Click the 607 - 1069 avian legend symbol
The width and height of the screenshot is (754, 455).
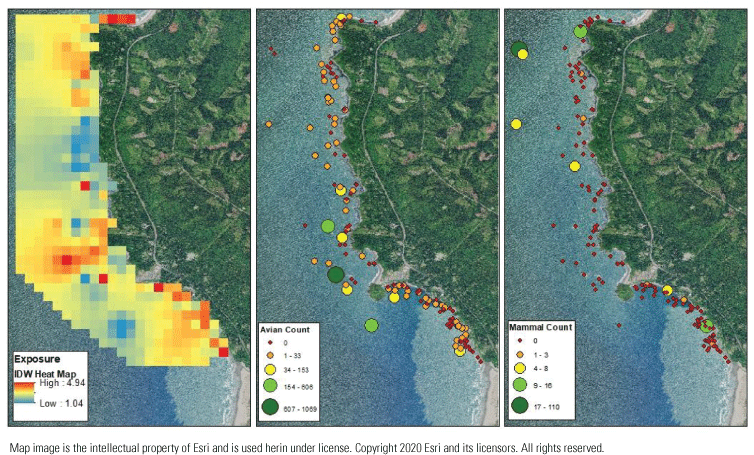tap(271, 406)
